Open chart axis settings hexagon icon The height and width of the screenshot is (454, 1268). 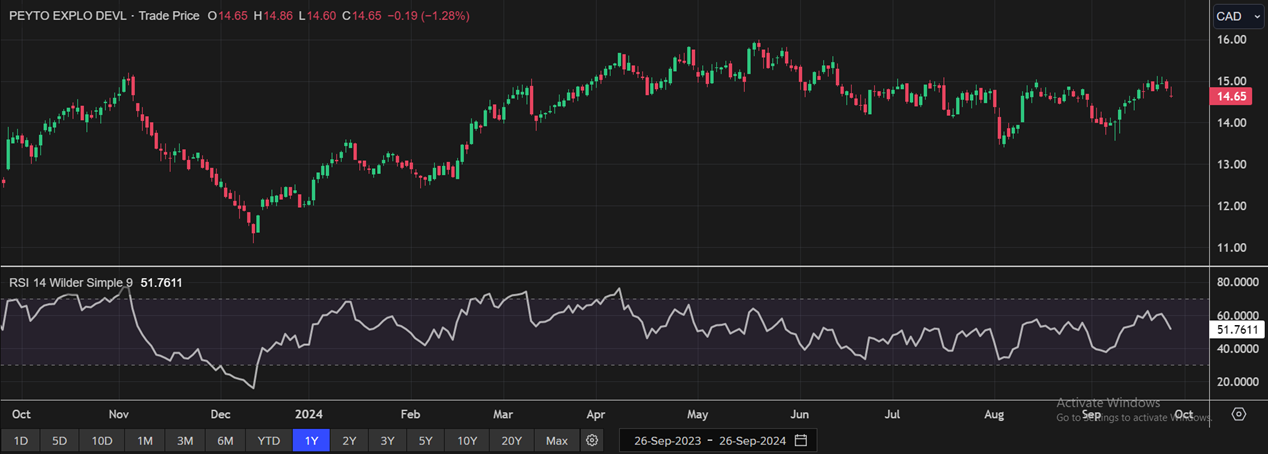pyautogui.click(x=1239, y=414)
